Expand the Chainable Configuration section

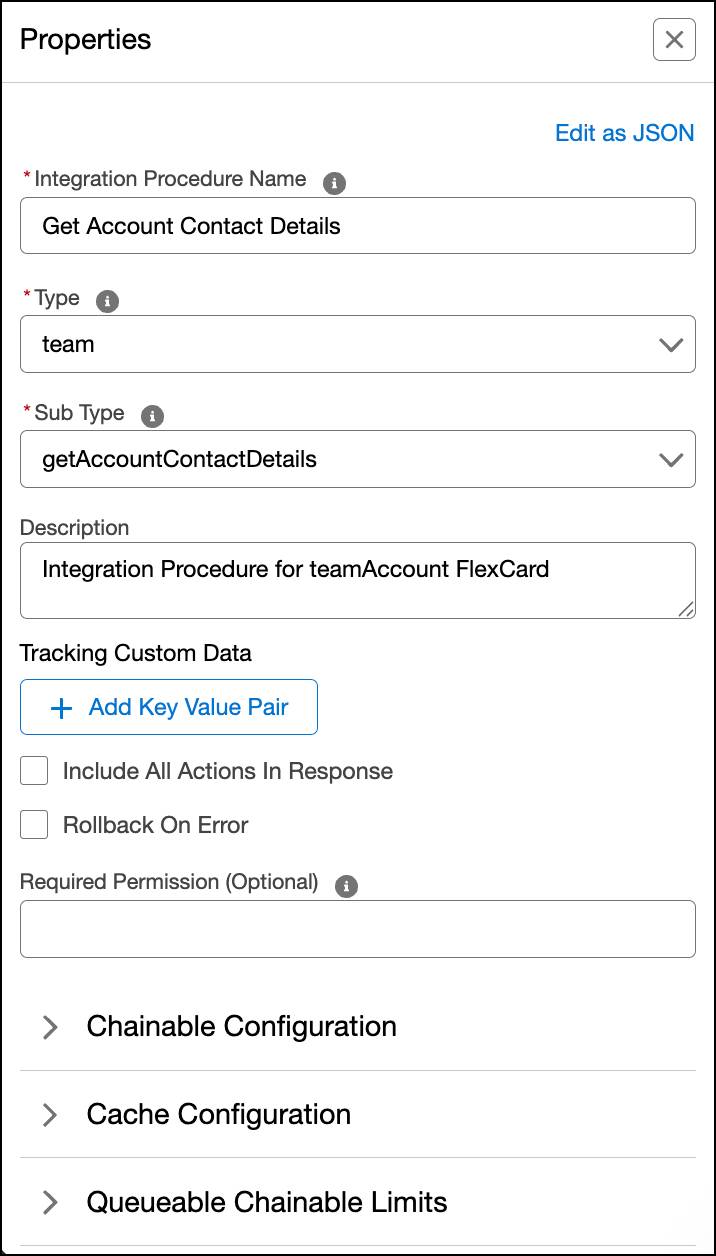[242, 1027]
